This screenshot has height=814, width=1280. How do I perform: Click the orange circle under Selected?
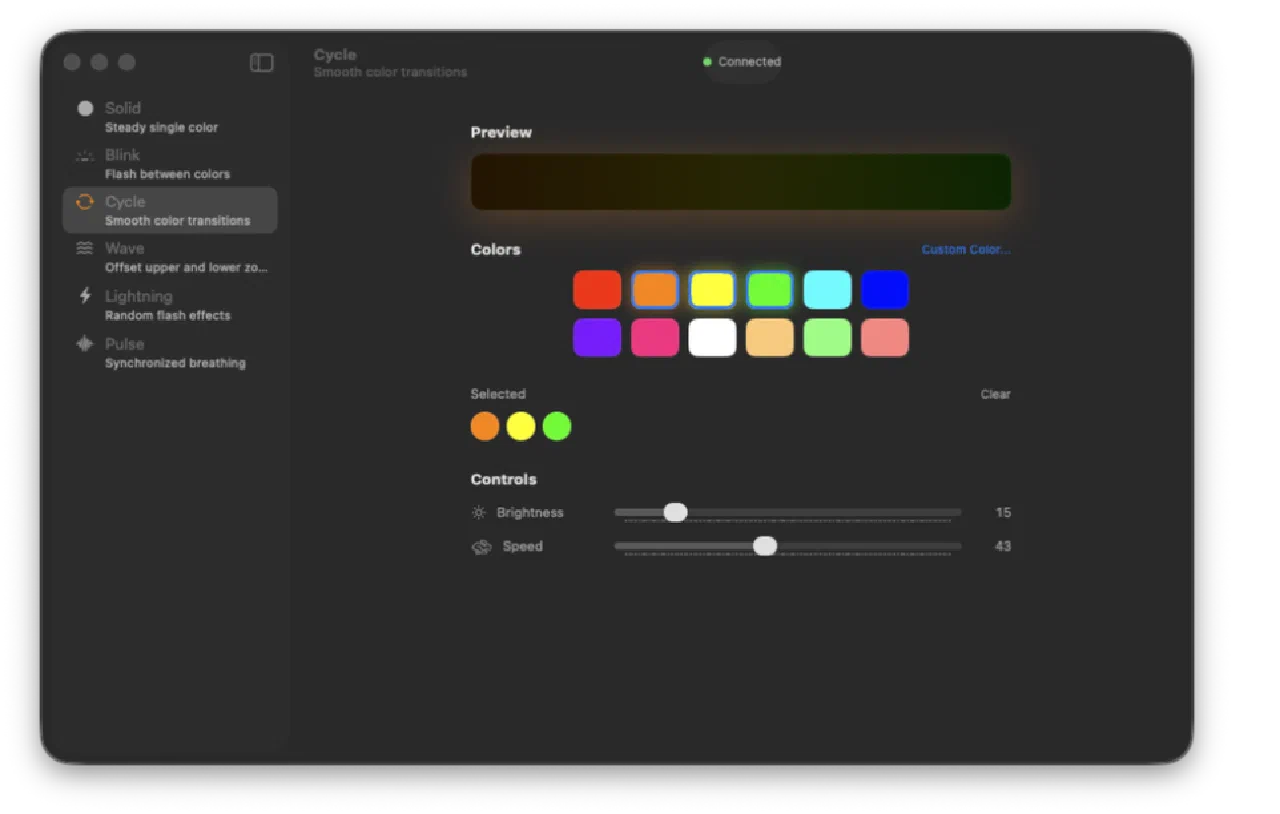pyautogui.click(x=485, y=427)
